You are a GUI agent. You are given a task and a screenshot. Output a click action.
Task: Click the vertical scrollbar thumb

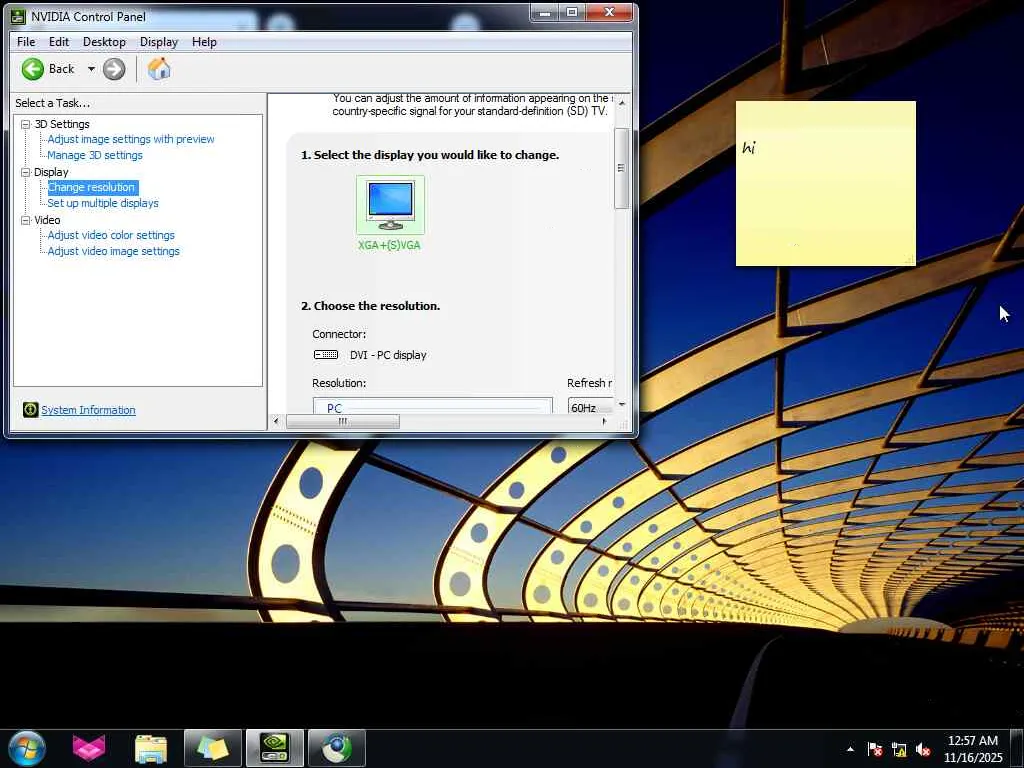tap(621, 168)
